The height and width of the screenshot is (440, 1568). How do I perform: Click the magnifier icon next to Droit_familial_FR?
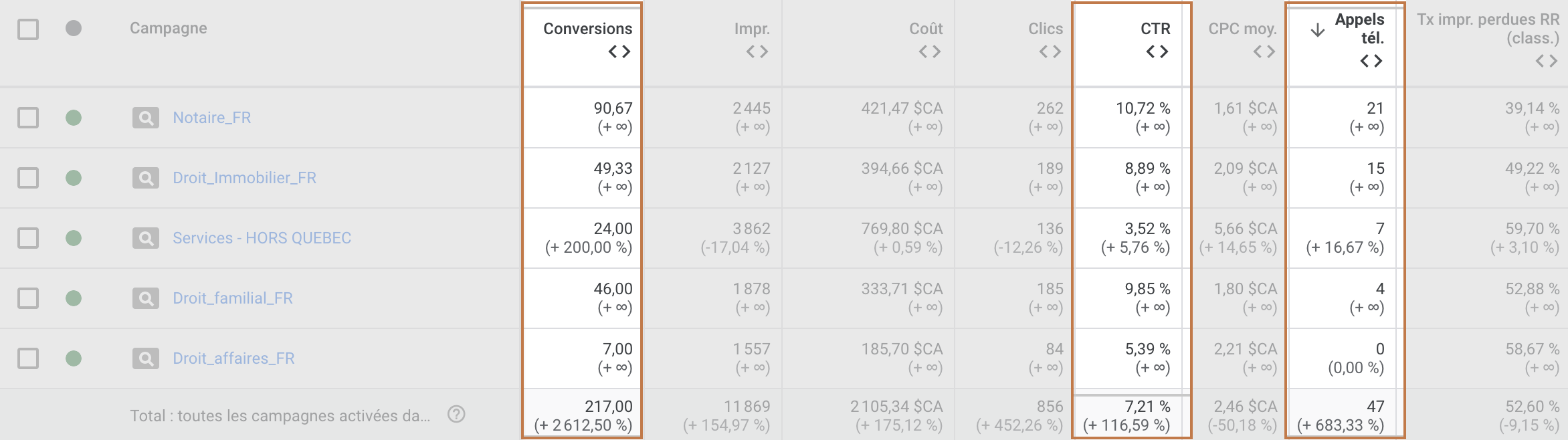tap(147, 298)
